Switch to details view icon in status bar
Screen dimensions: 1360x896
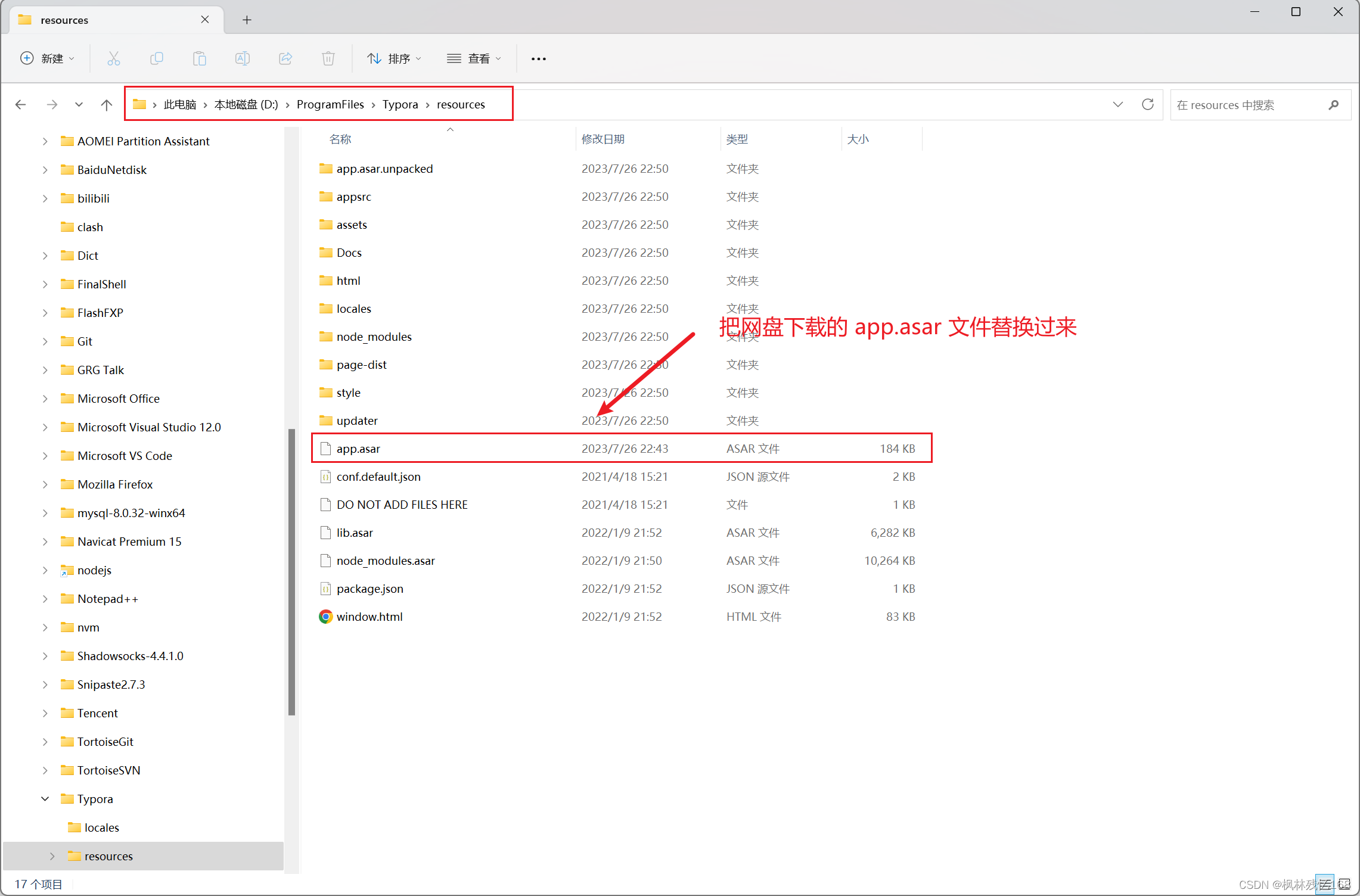click(1324, 884)
